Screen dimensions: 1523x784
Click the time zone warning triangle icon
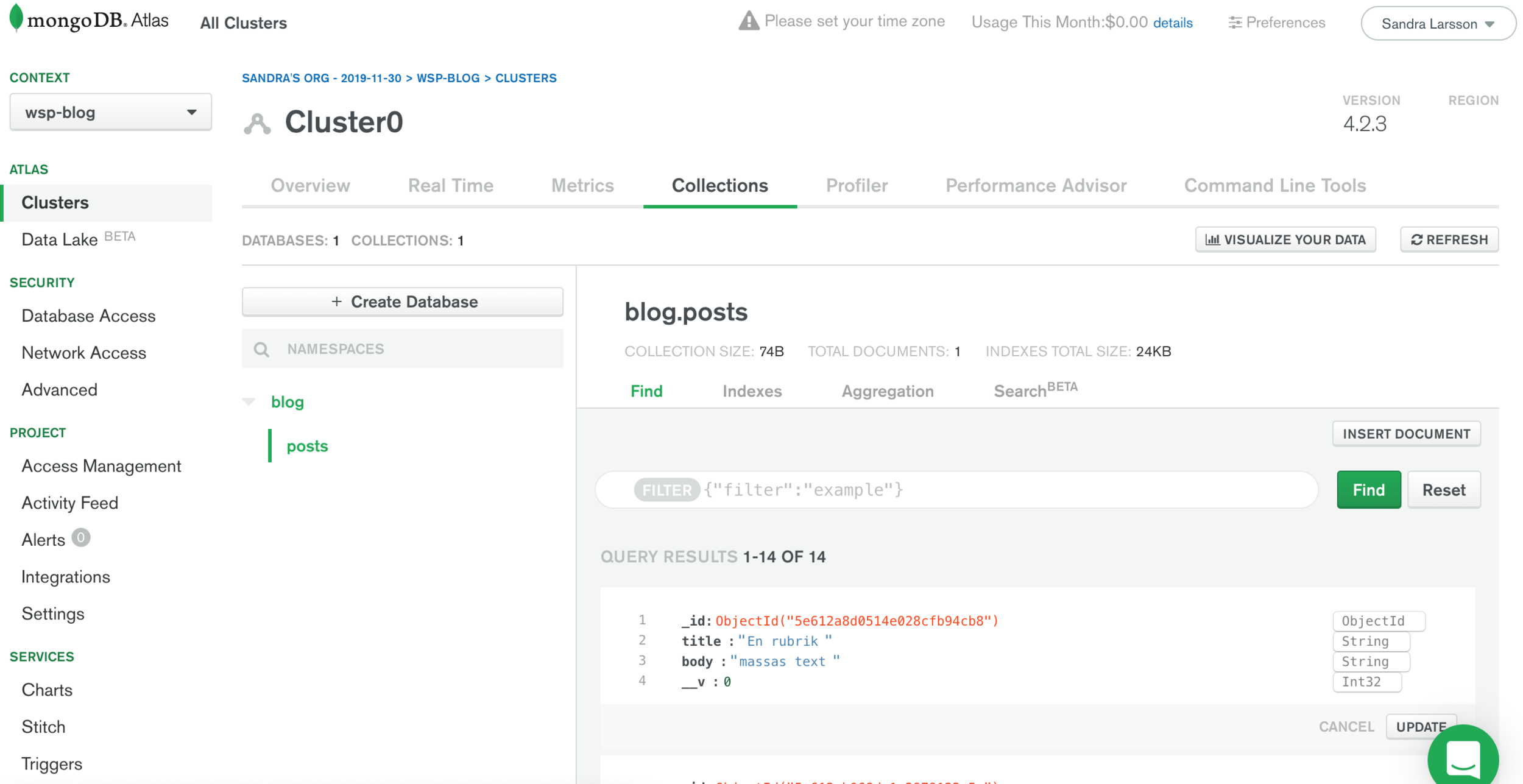coord(749,21)
